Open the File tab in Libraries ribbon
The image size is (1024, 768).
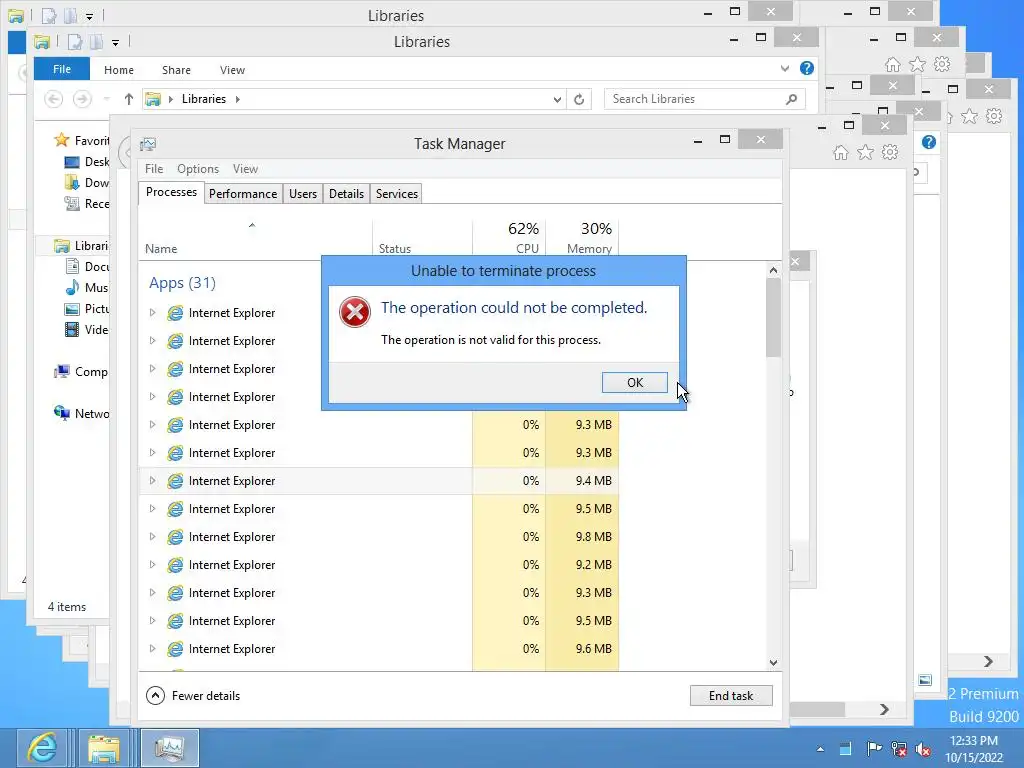coord(62,69)
